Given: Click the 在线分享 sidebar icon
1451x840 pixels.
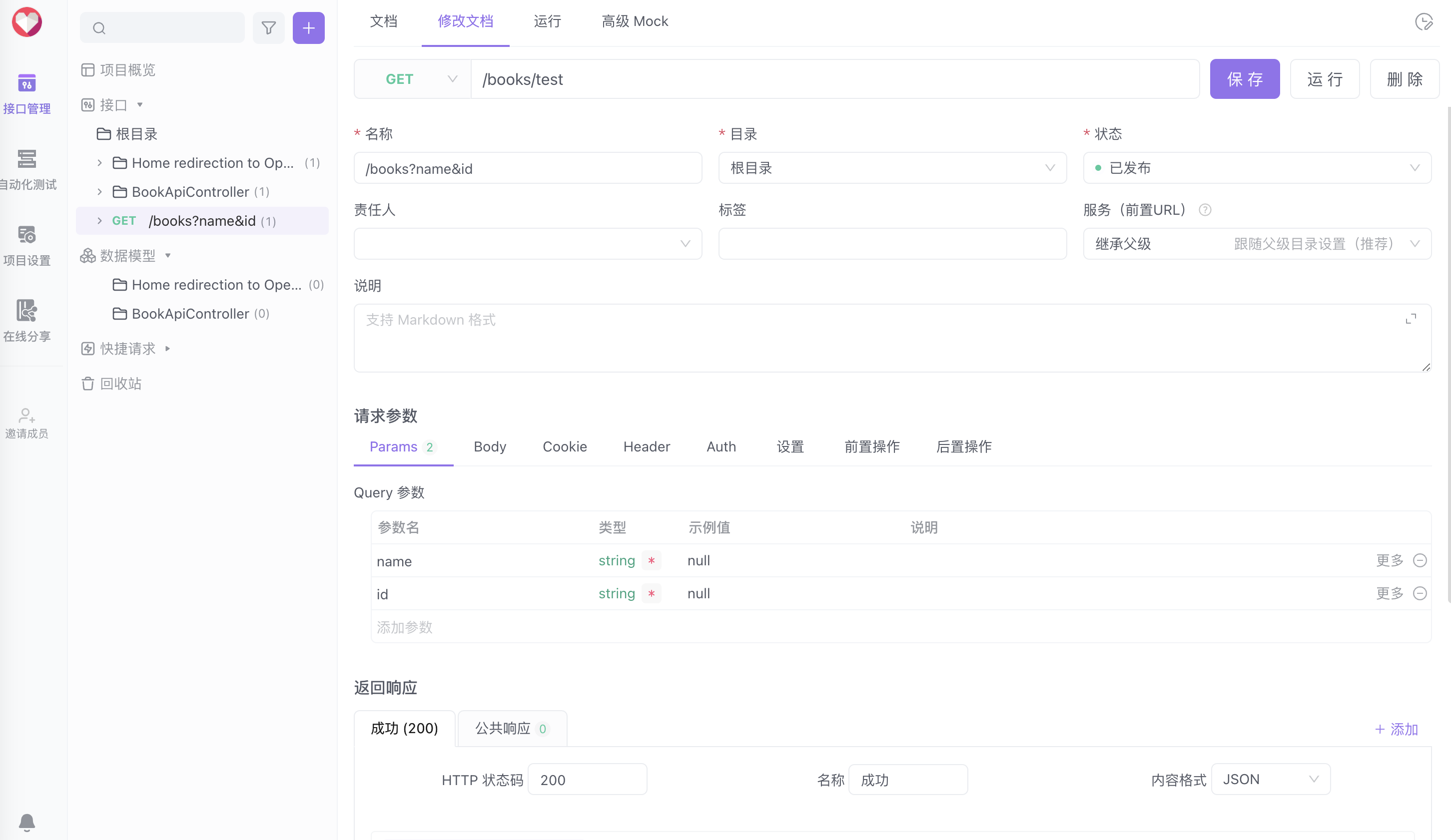Looking at the screenshot, I should pos(26,311).
